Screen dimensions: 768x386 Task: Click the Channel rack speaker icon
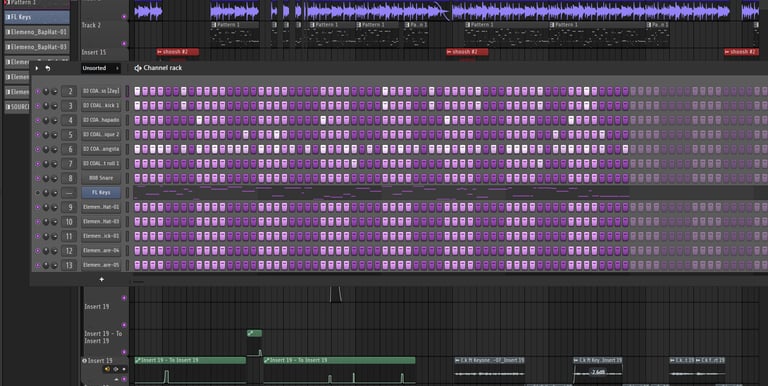[138, 68]
